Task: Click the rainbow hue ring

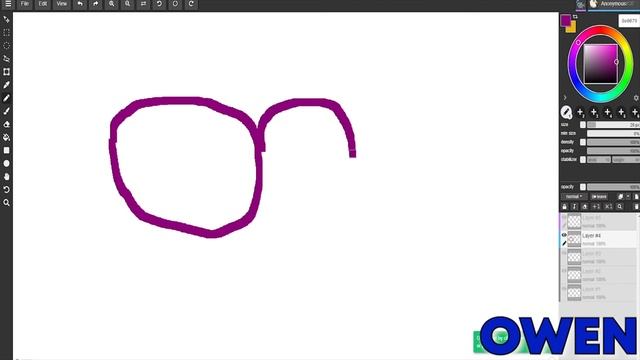Action: [600, 29]
